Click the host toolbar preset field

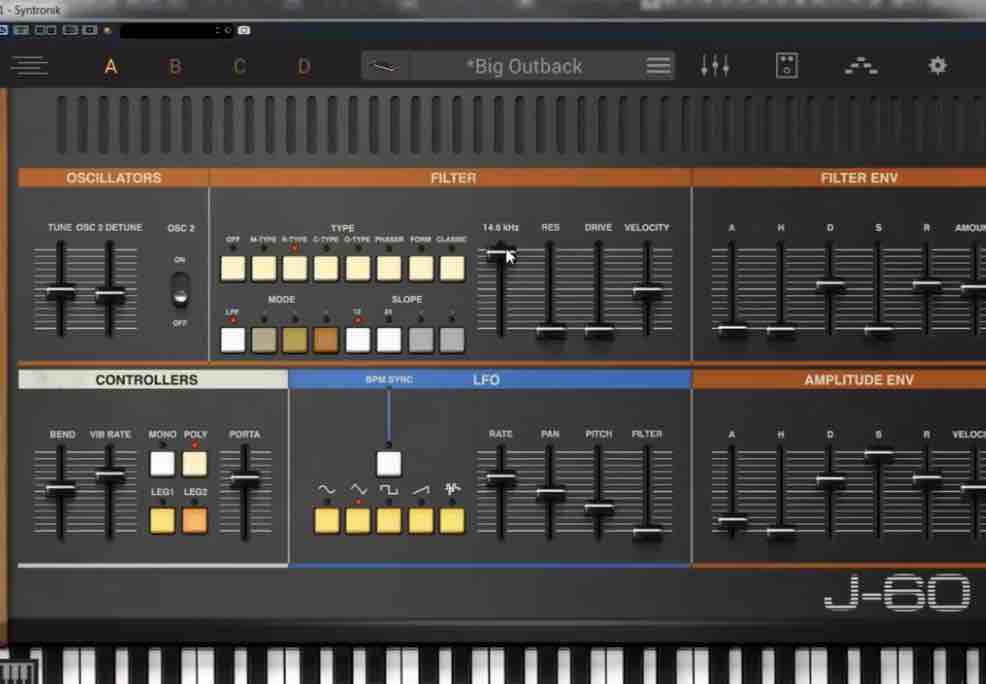tap(176, 30)
